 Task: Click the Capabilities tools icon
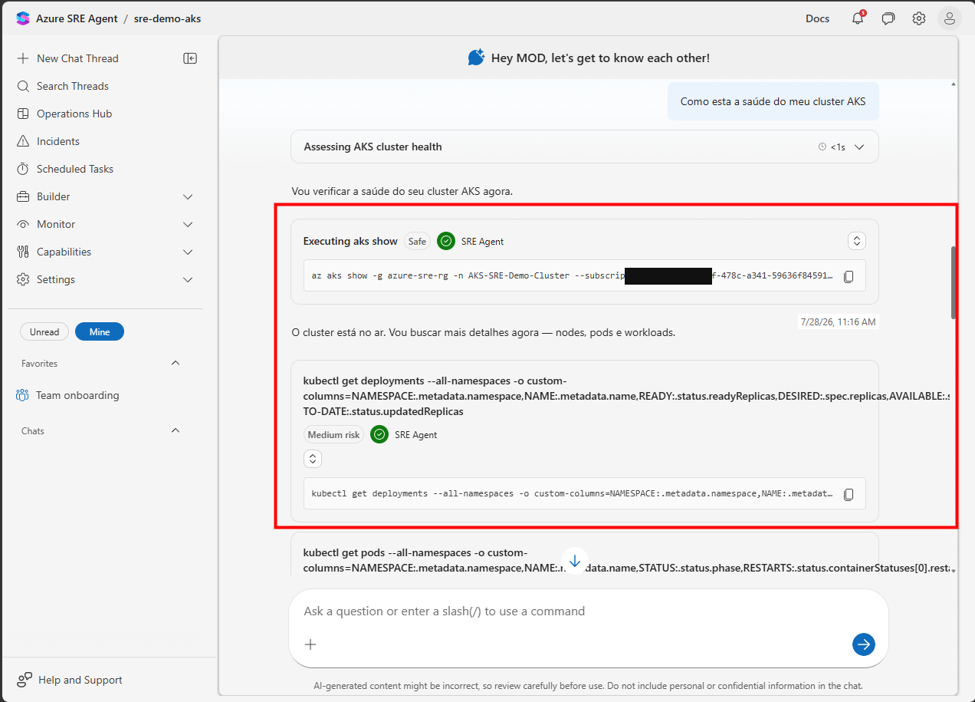(x=23, y=252)
